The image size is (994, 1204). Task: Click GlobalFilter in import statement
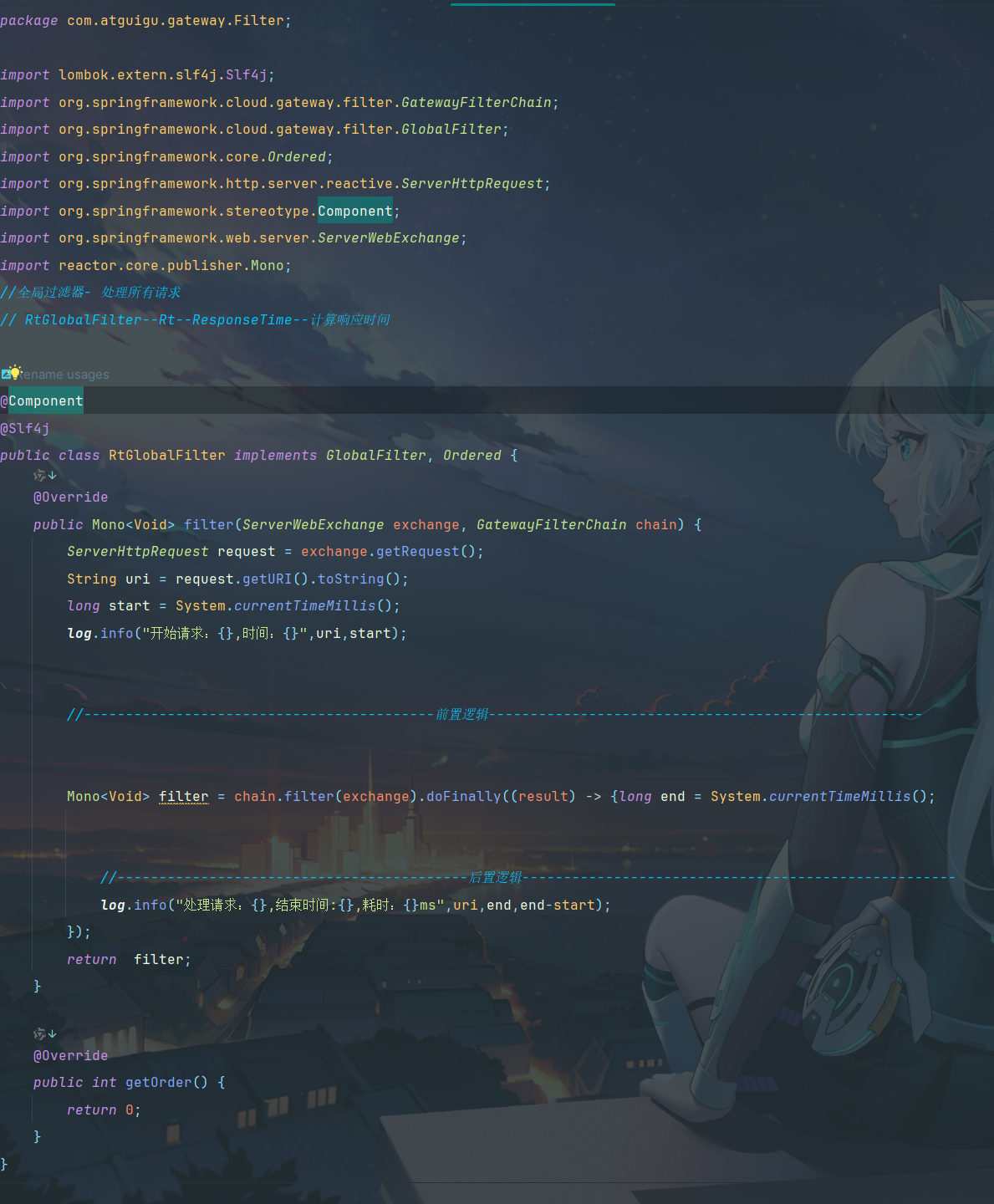451,130
